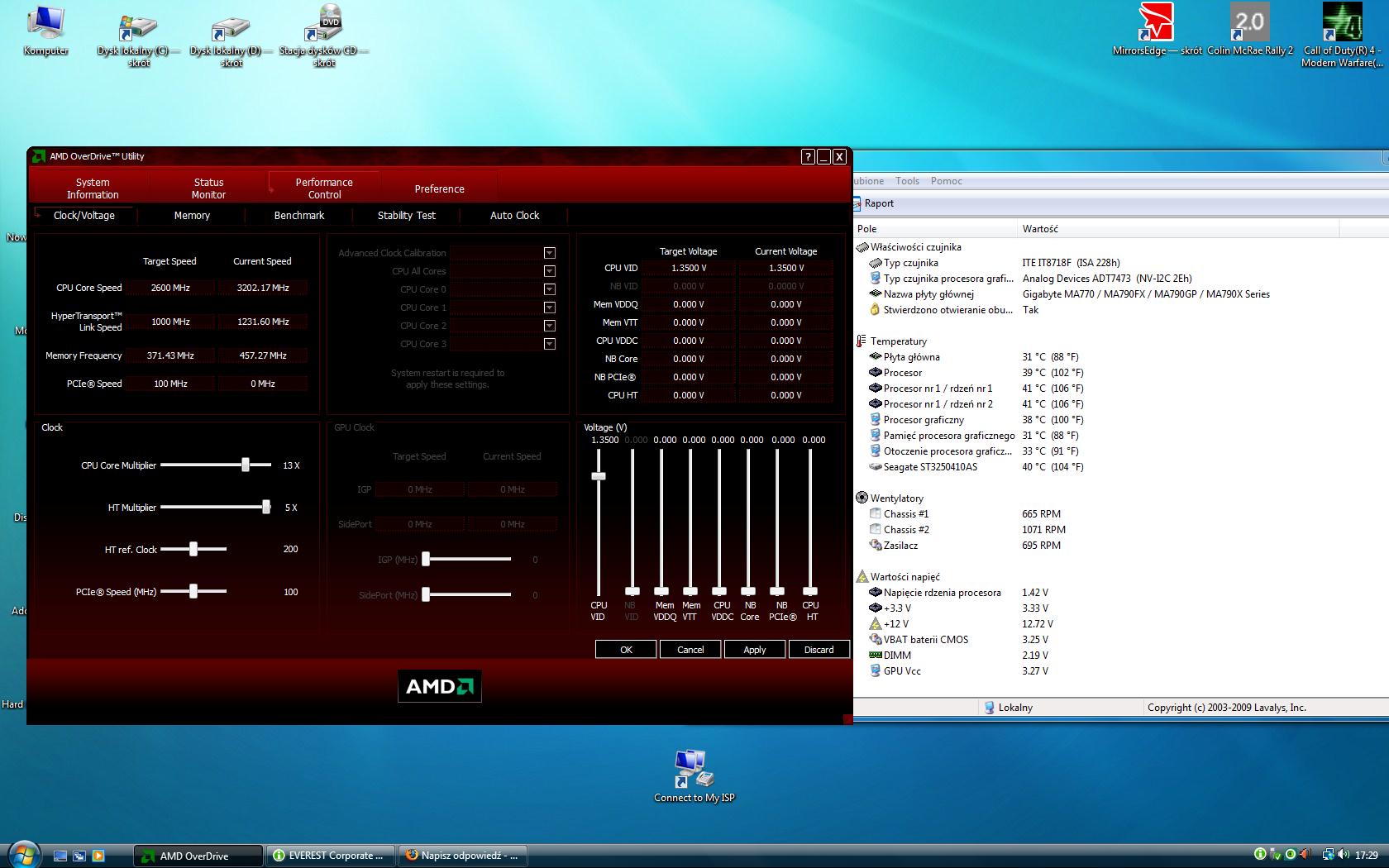
Task: Click the Właściwości czujnika section icon
Action: pyautogui.click(x=862, y=247)
